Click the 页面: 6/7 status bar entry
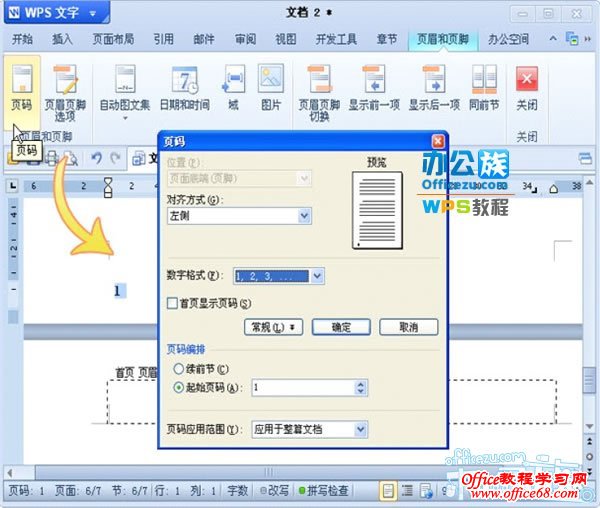 pos(78,490)
